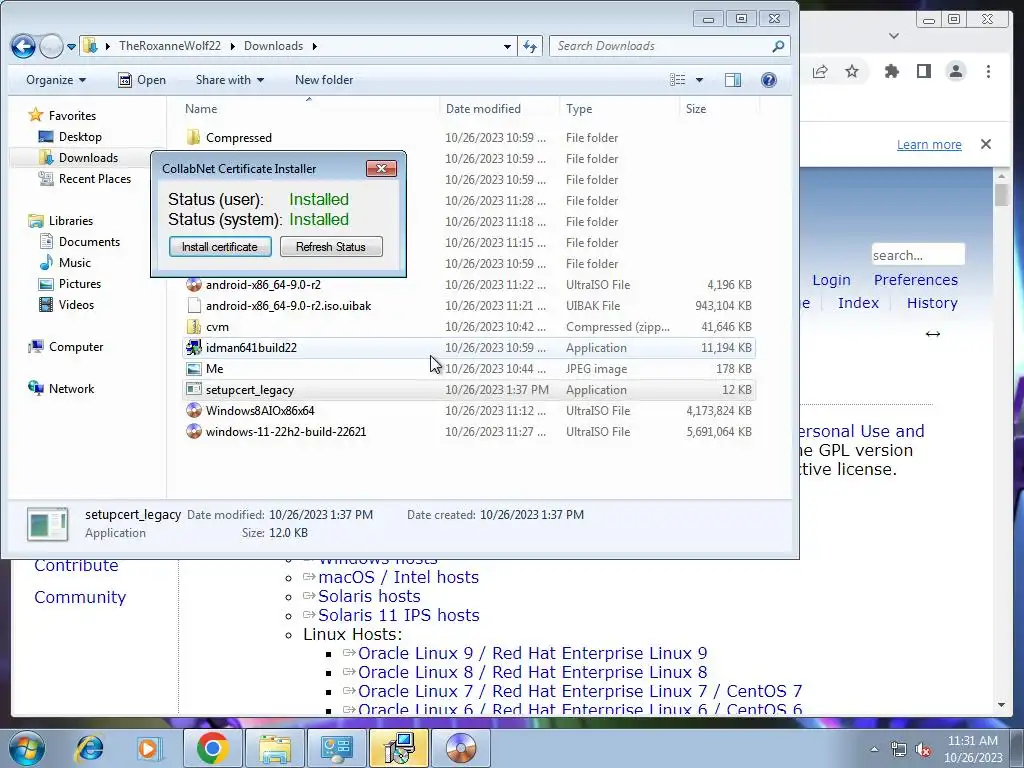Select android-x86_64-9.0-r2.iso.uibak file
Image resolution: width=1024 pixels, height=768 pixels.
pyautogui.click(x=288, y=306)
